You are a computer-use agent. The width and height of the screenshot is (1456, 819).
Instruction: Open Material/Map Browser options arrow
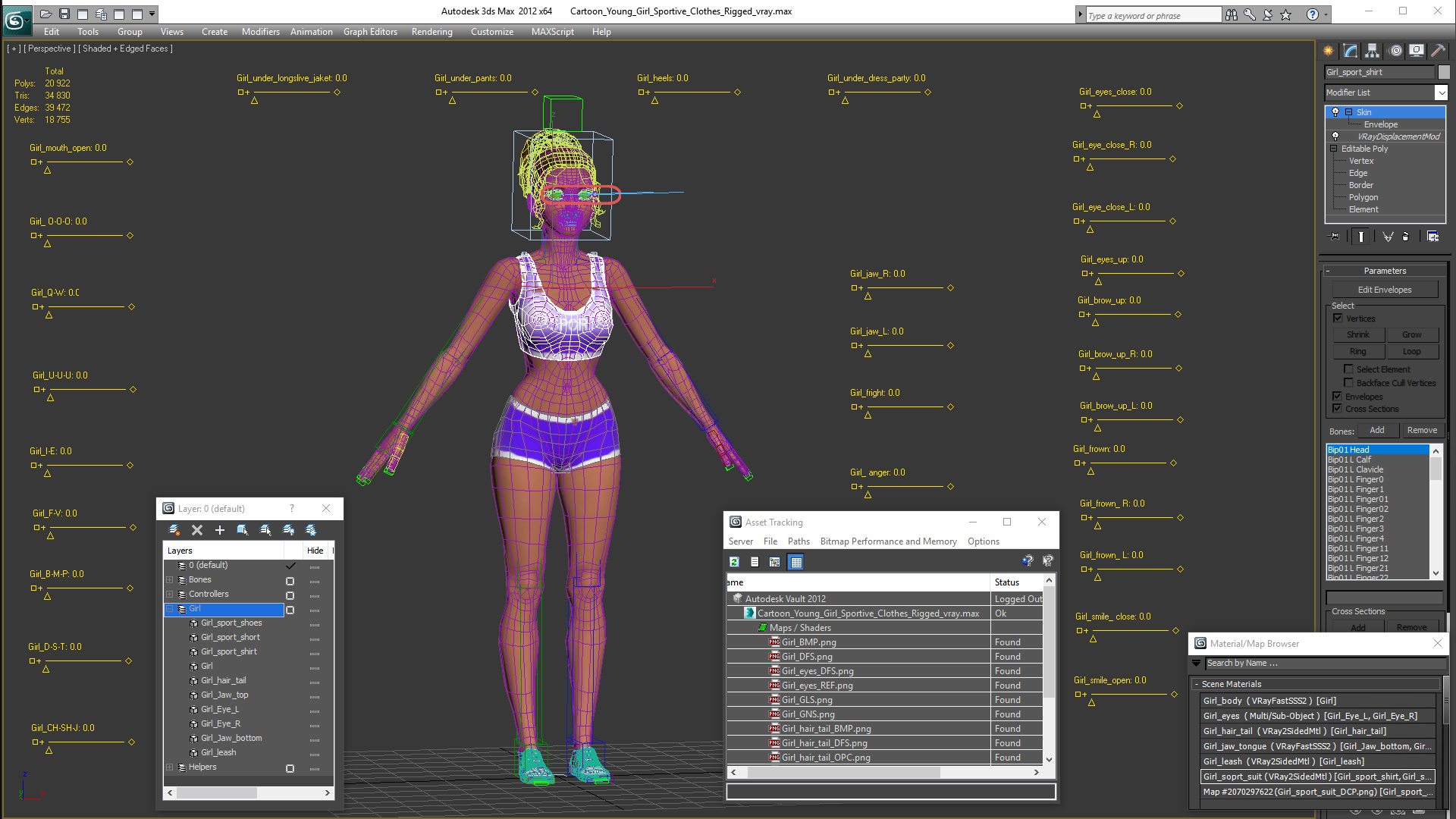pos(1197,663)
